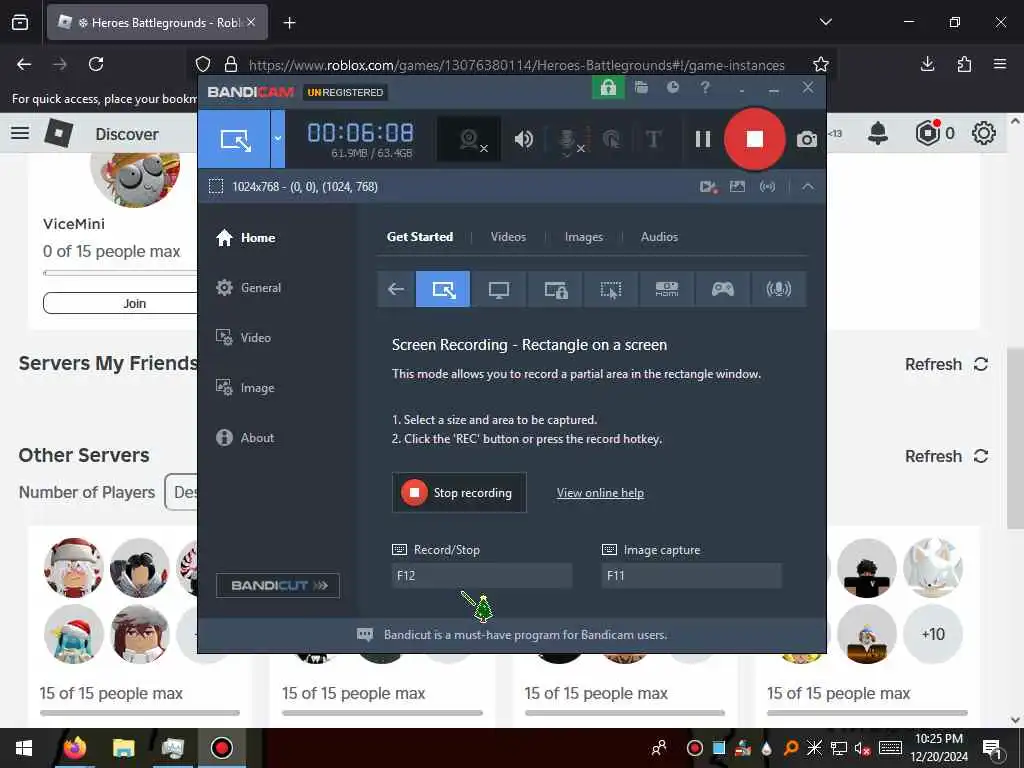Select HDMI device recording mode

(667, 289)
